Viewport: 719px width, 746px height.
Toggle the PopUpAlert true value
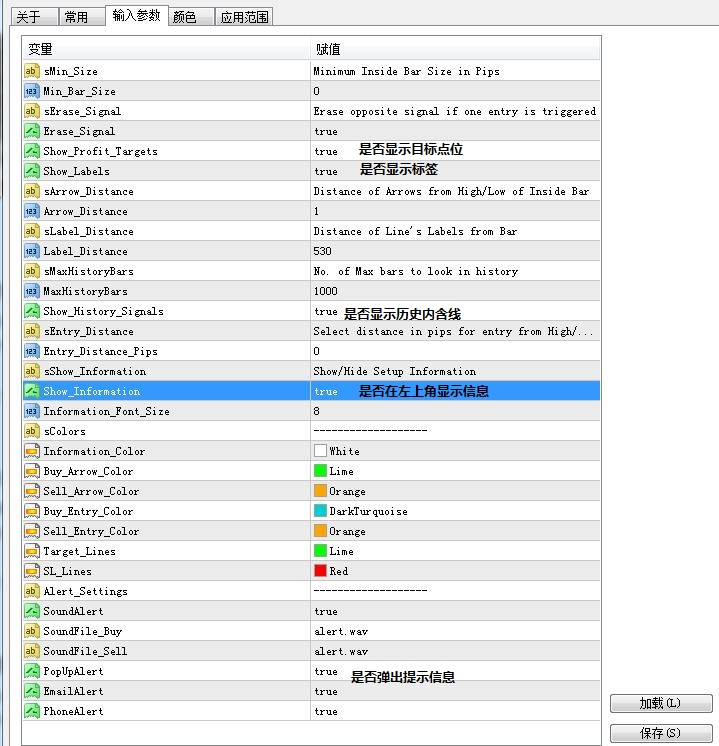tap(326, 671)
